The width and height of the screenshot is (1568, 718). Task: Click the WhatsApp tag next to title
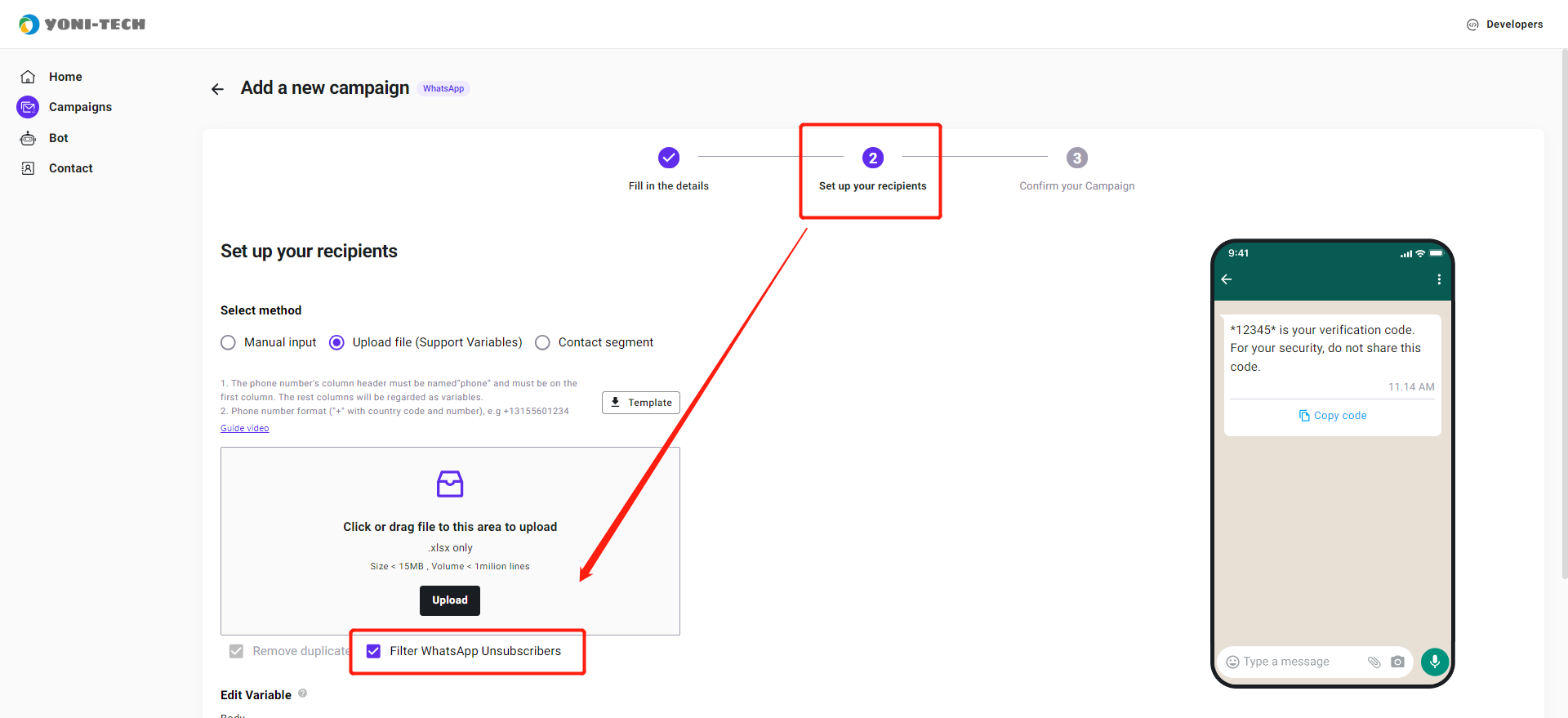coord(443,89)
